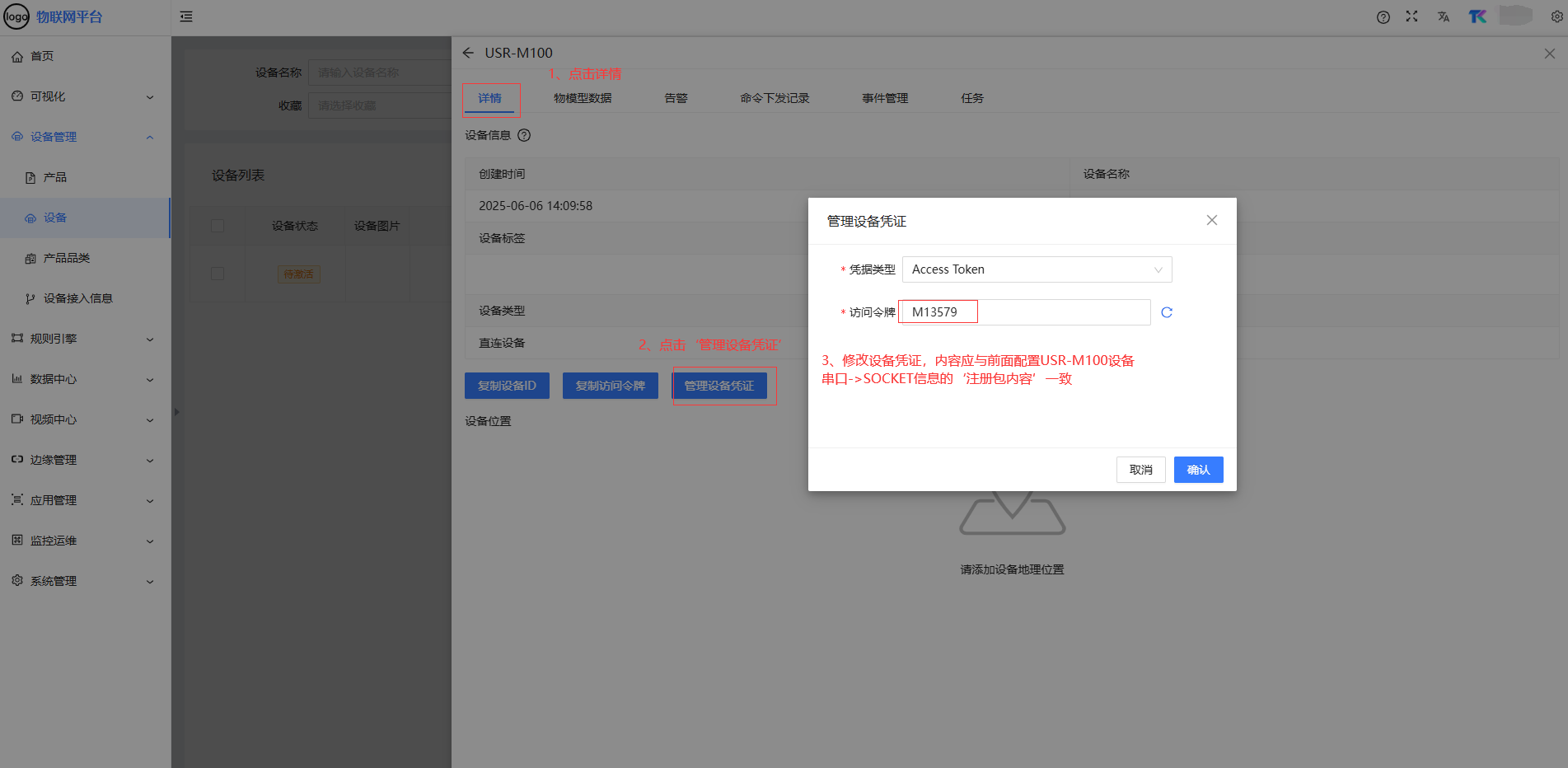Toggle the sidebar collapse icon in header

186,16
